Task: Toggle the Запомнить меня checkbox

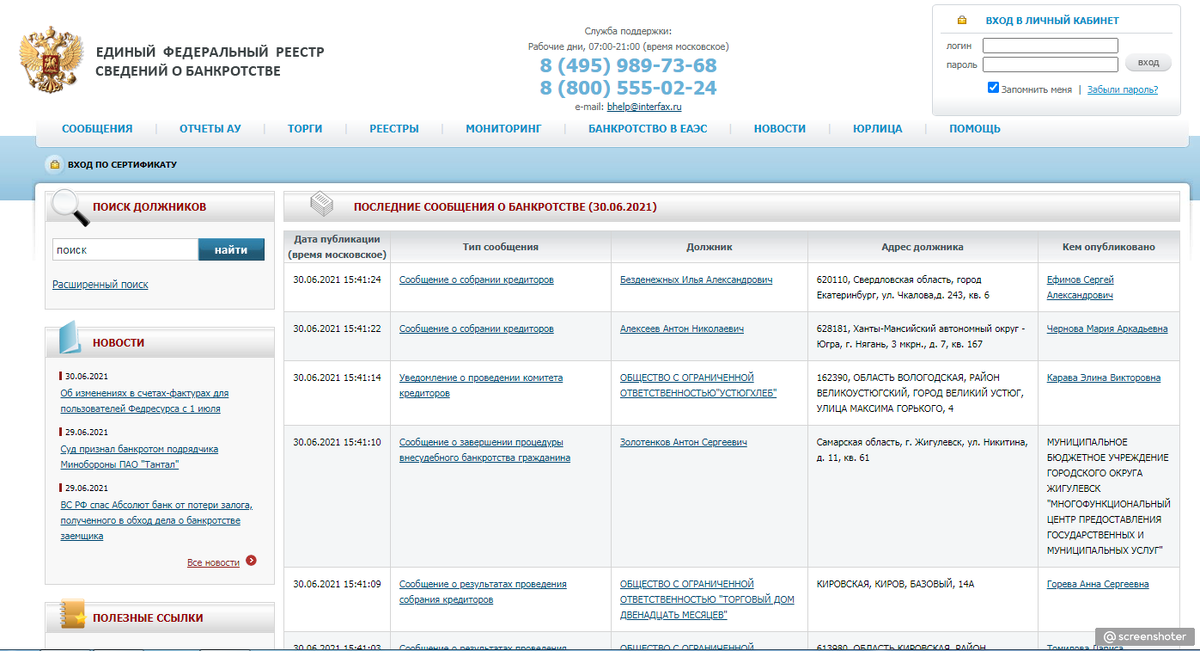Action: click(993, 88)
